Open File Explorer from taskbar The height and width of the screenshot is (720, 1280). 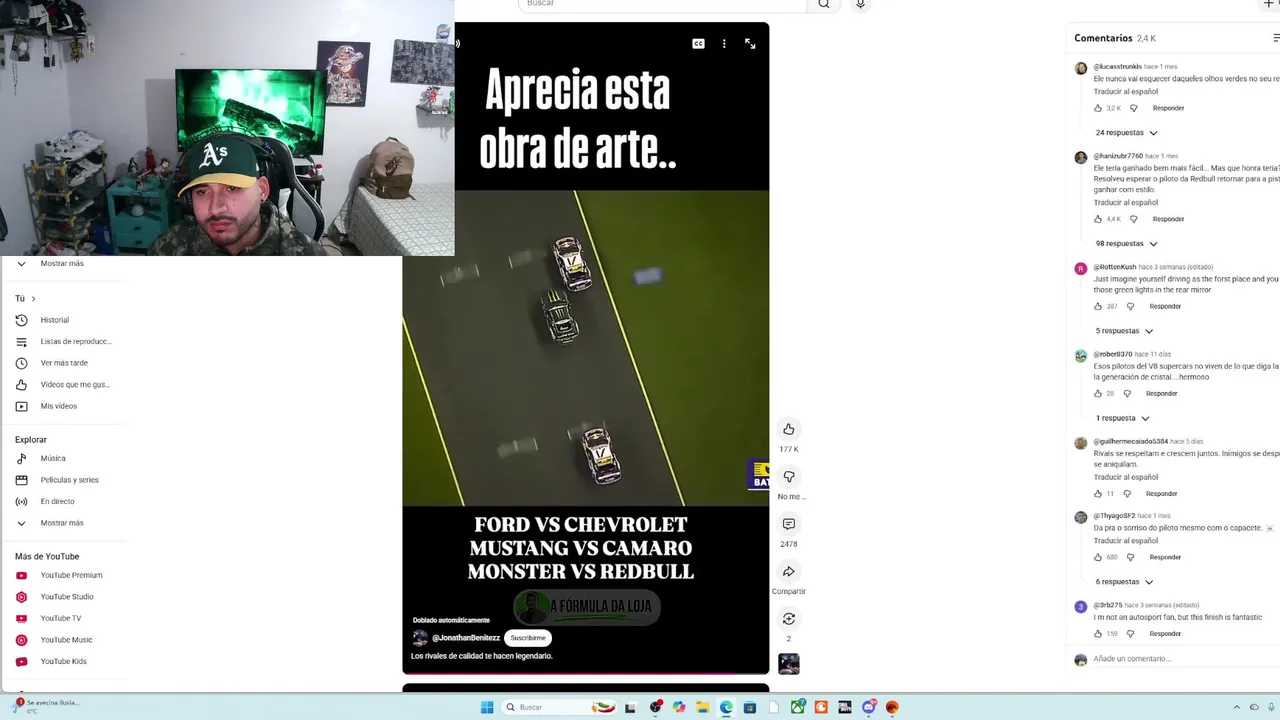click(702, 707)
